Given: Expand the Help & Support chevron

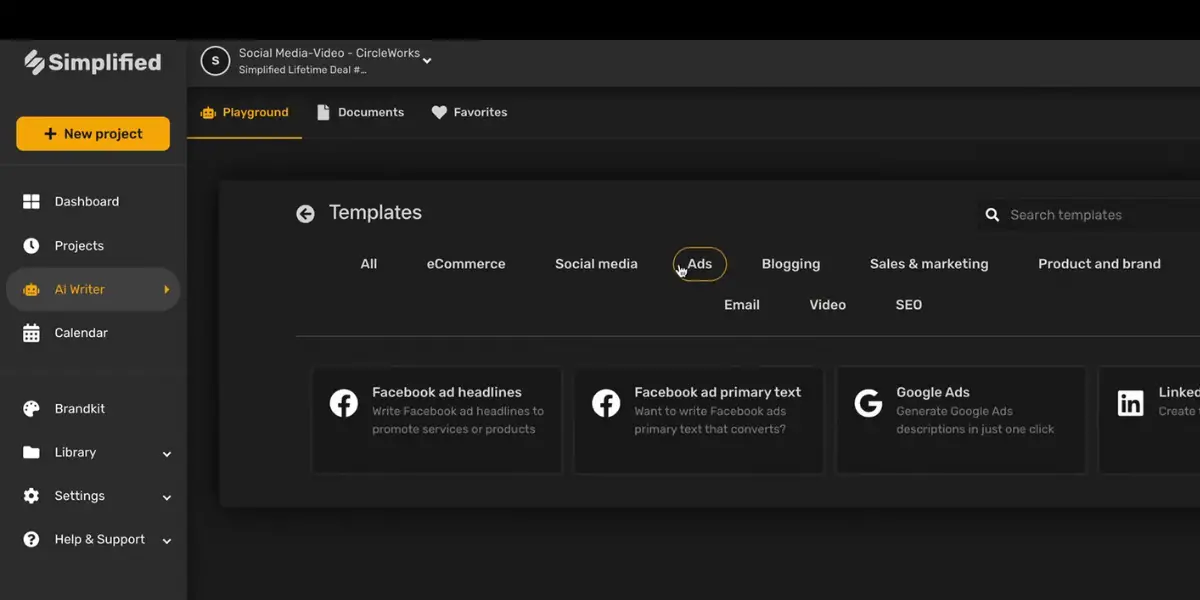Looking at the screenshot, I should pos(167,541).
